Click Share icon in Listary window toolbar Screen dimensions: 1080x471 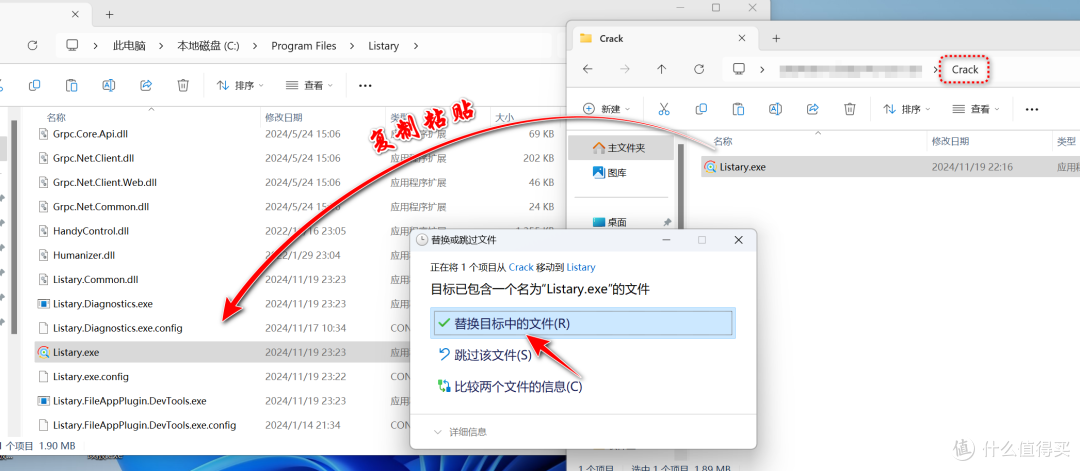pyautogui.click(x=146, y=85)
